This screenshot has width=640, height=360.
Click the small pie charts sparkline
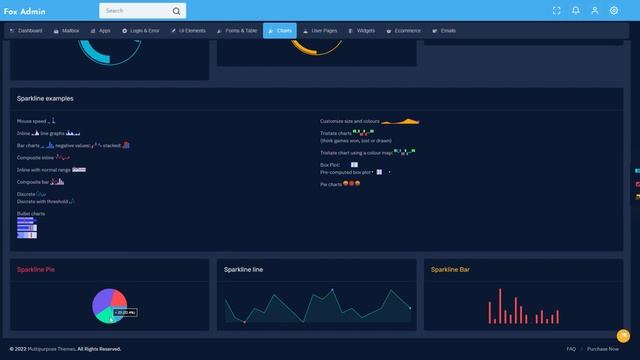351,183
